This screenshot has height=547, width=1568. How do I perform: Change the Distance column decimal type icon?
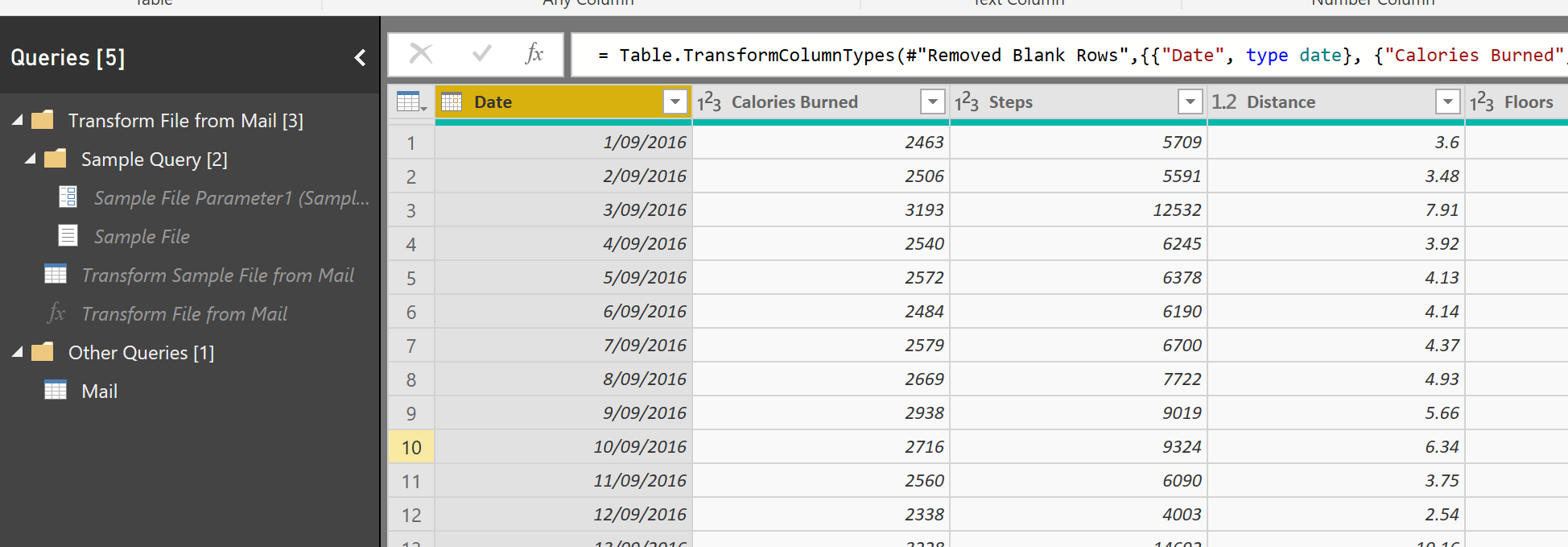1224,102
